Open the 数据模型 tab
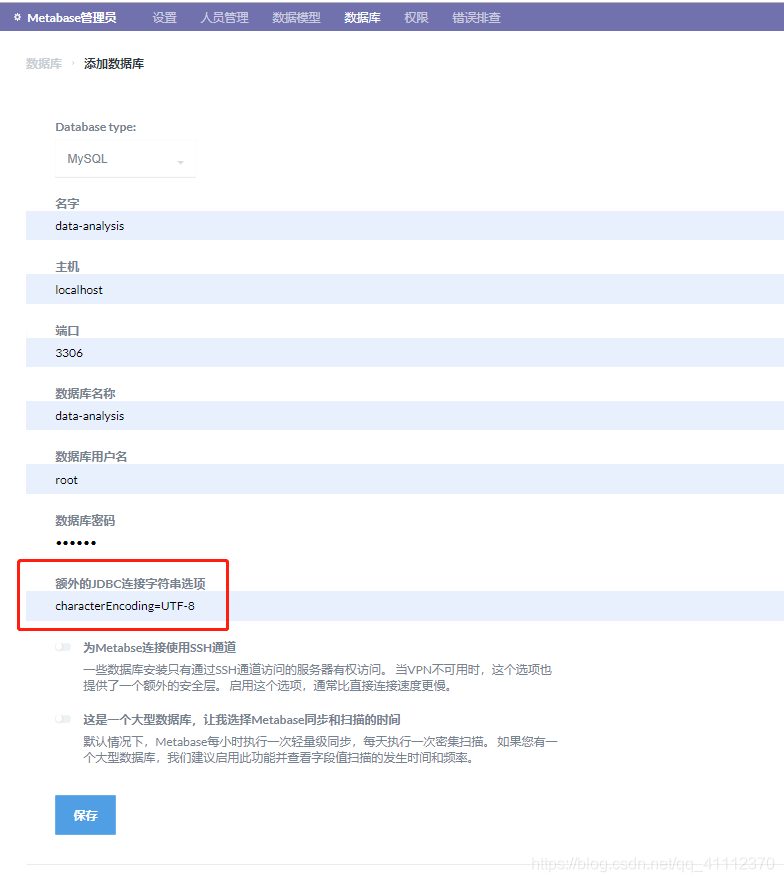The image size is (784, 882). [296, 18]
